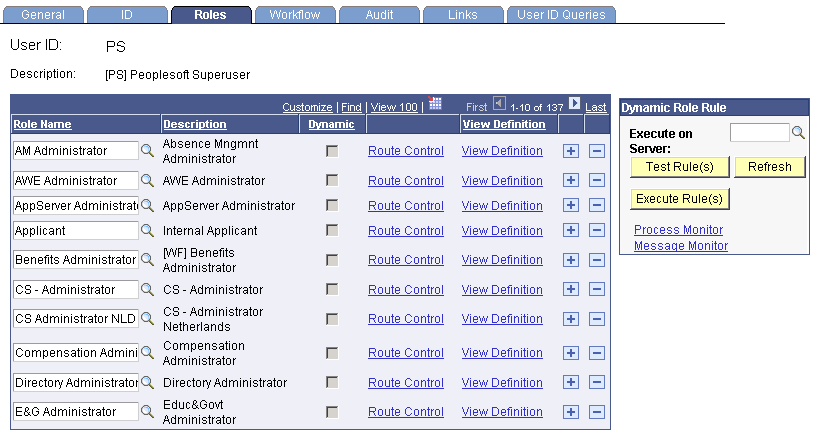
Task: Click the Execute Rule(s) button
Action: tap(680, 199)
